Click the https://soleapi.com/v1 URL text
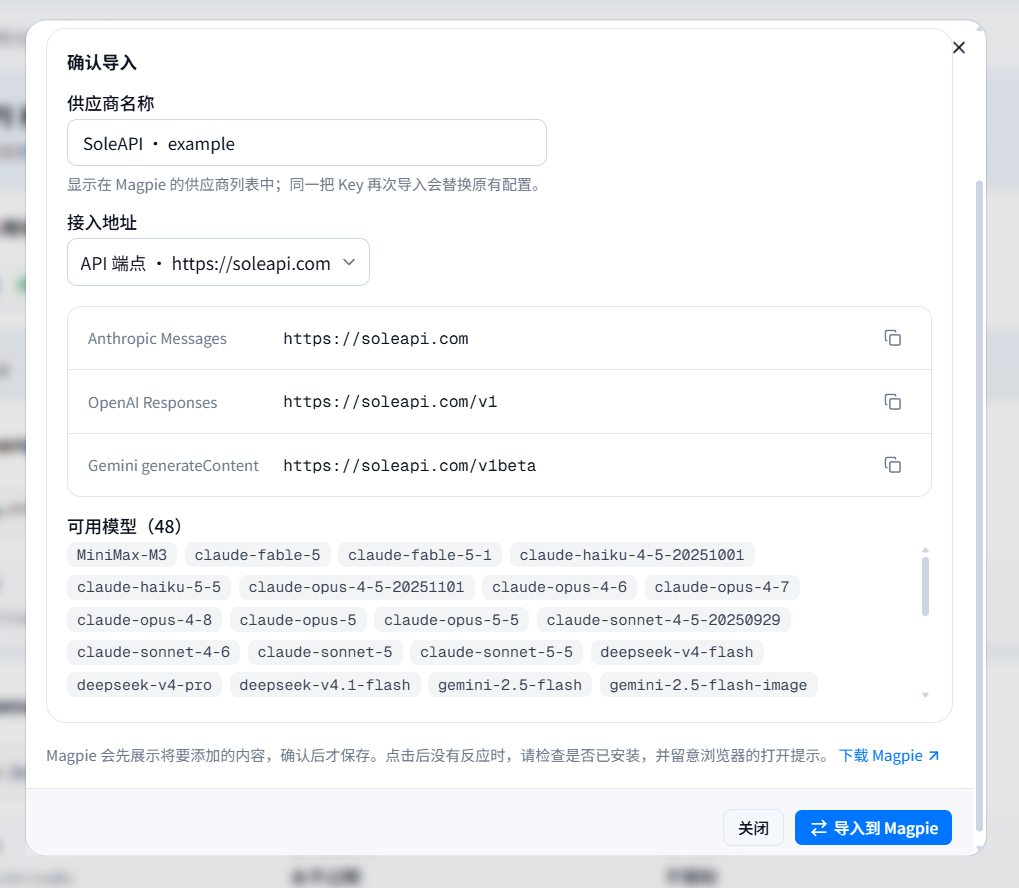Image resolution: width=1019 pixels, height=888 pixels. [390, 402]
